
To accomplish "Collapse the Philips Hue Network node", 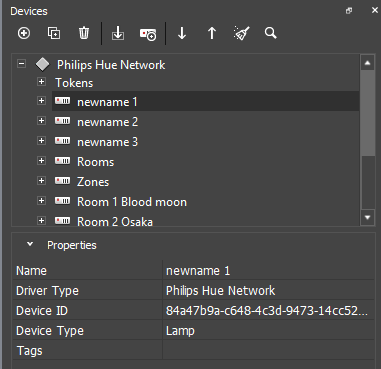I will tap(21, 63).
